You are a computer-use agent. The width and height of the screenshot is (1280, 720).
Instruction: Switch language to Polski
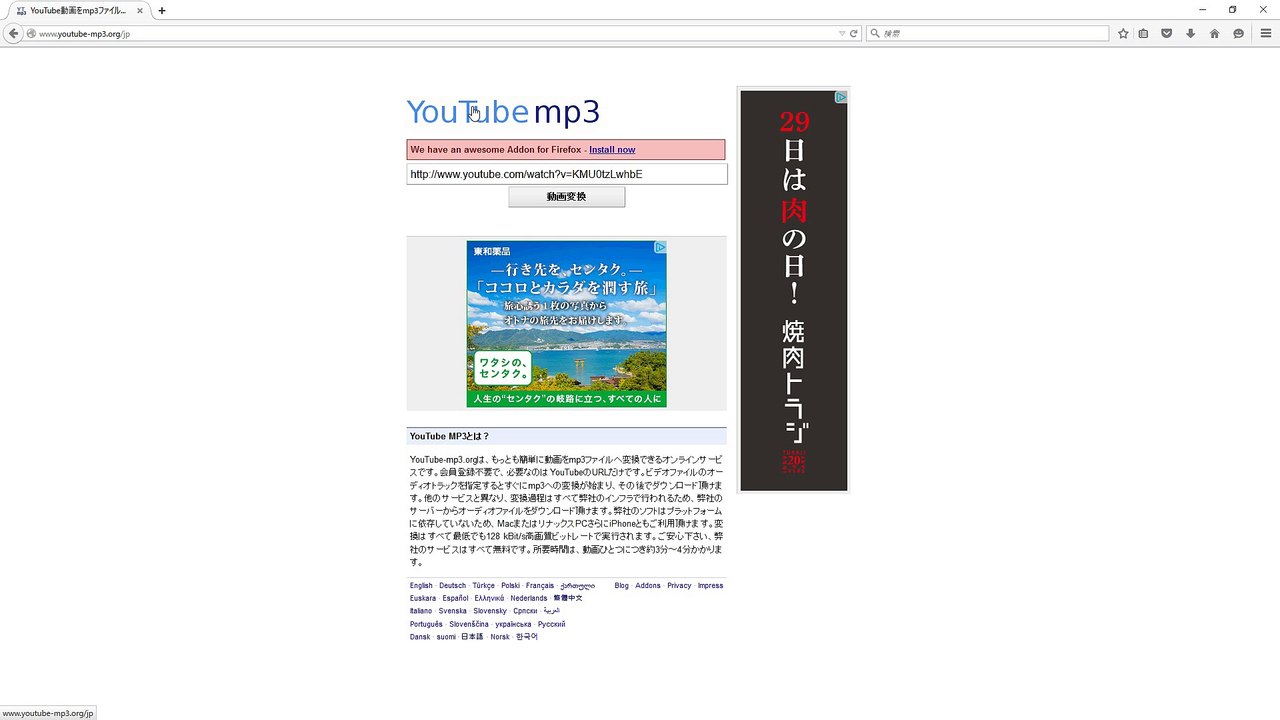(511, 586)
